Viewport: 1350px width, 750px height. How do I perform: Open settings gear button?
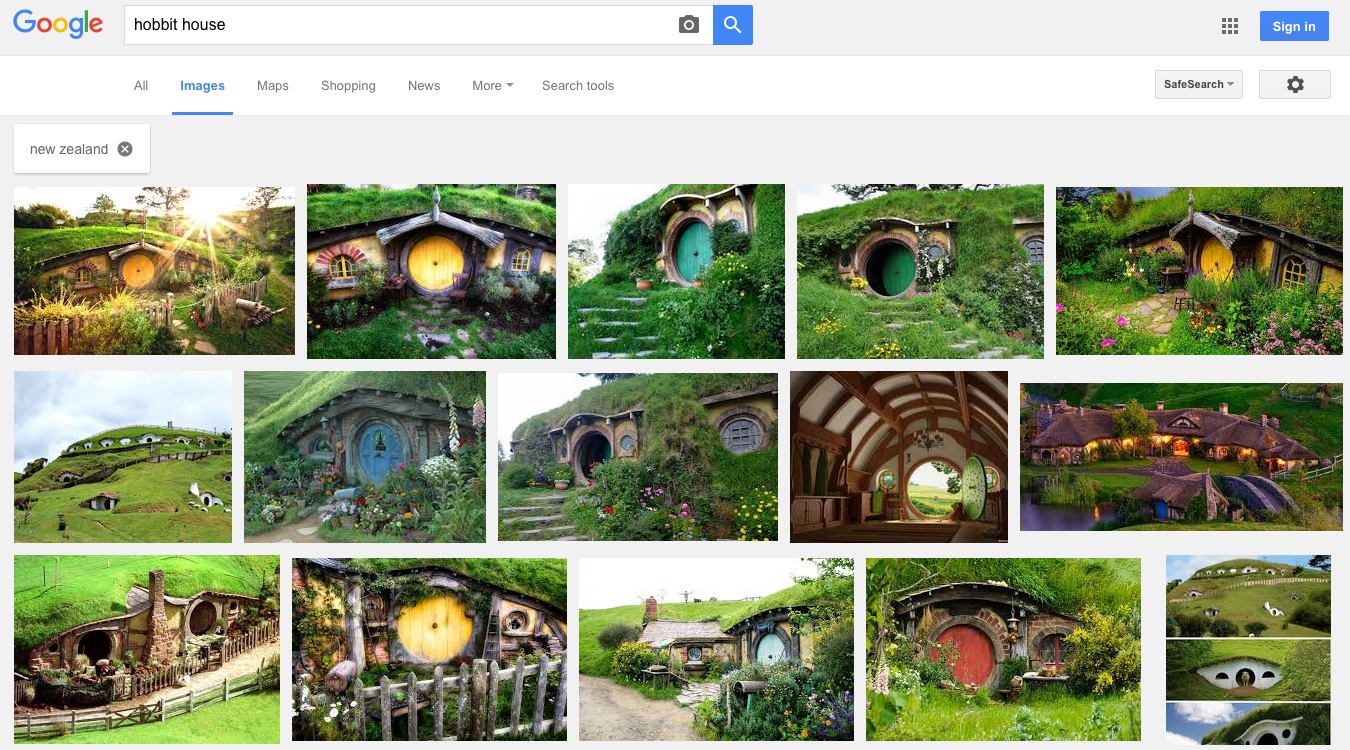[x=1295, y=85]
